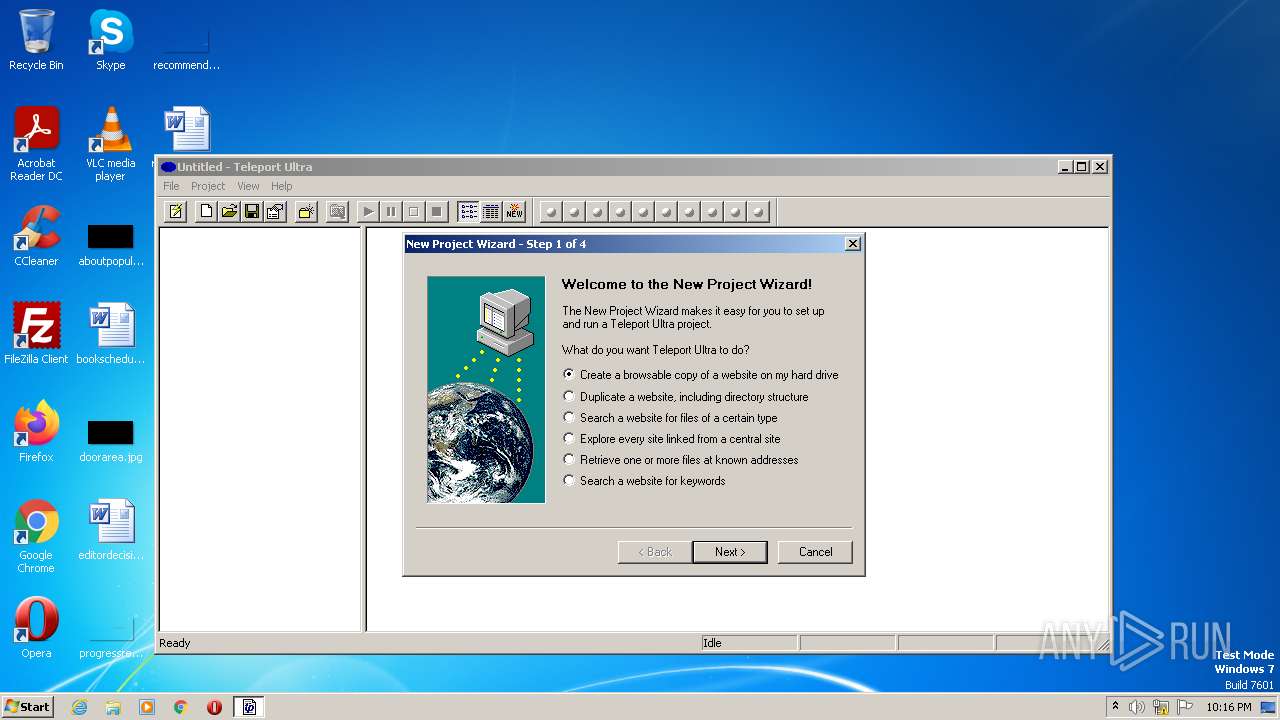Select the doorarea.jpg desktop file
The width and height of the screenshot is (1280, 720).
pos(110,442)
